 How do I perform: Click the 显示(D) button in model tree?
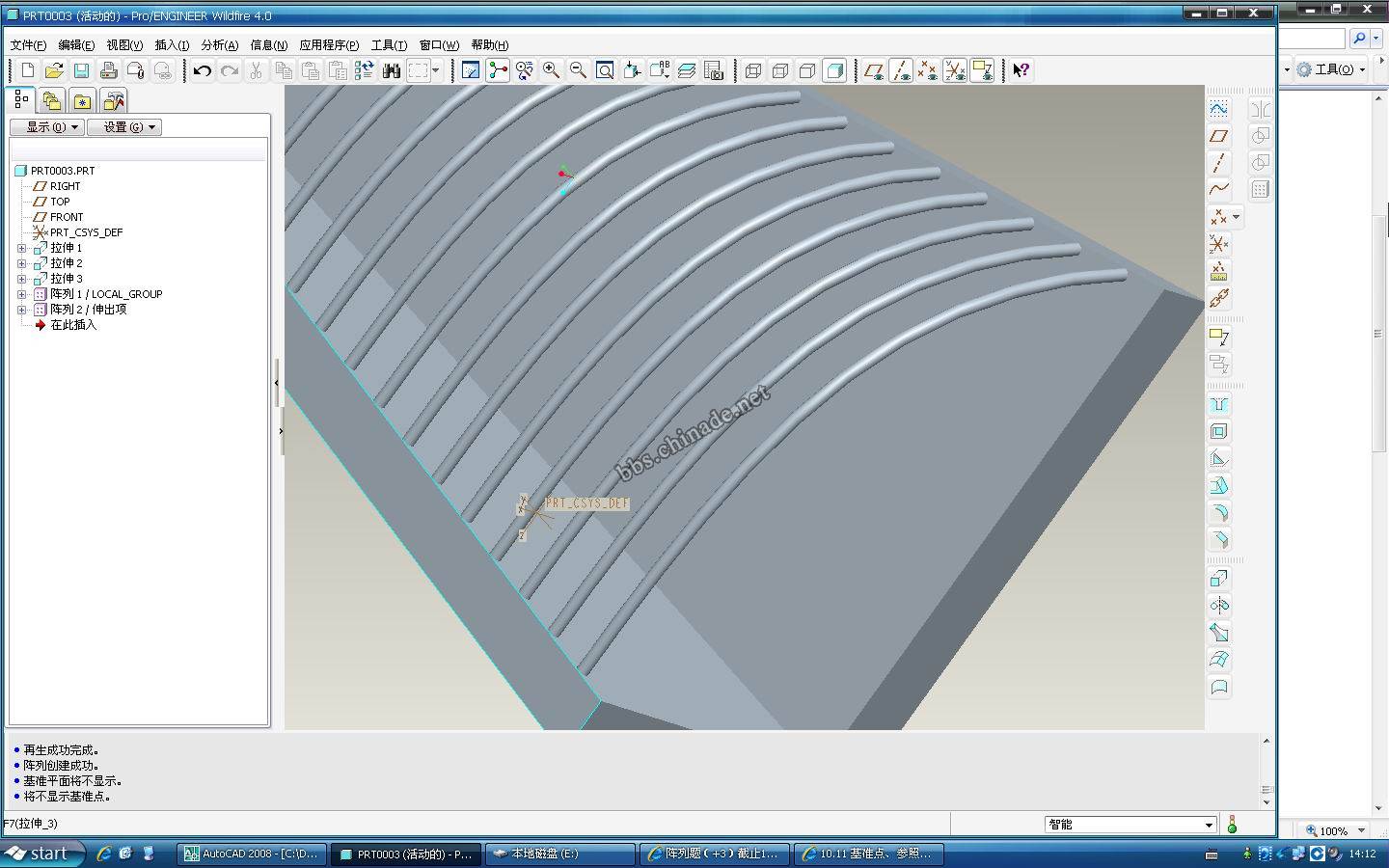[x=46, y=127]
